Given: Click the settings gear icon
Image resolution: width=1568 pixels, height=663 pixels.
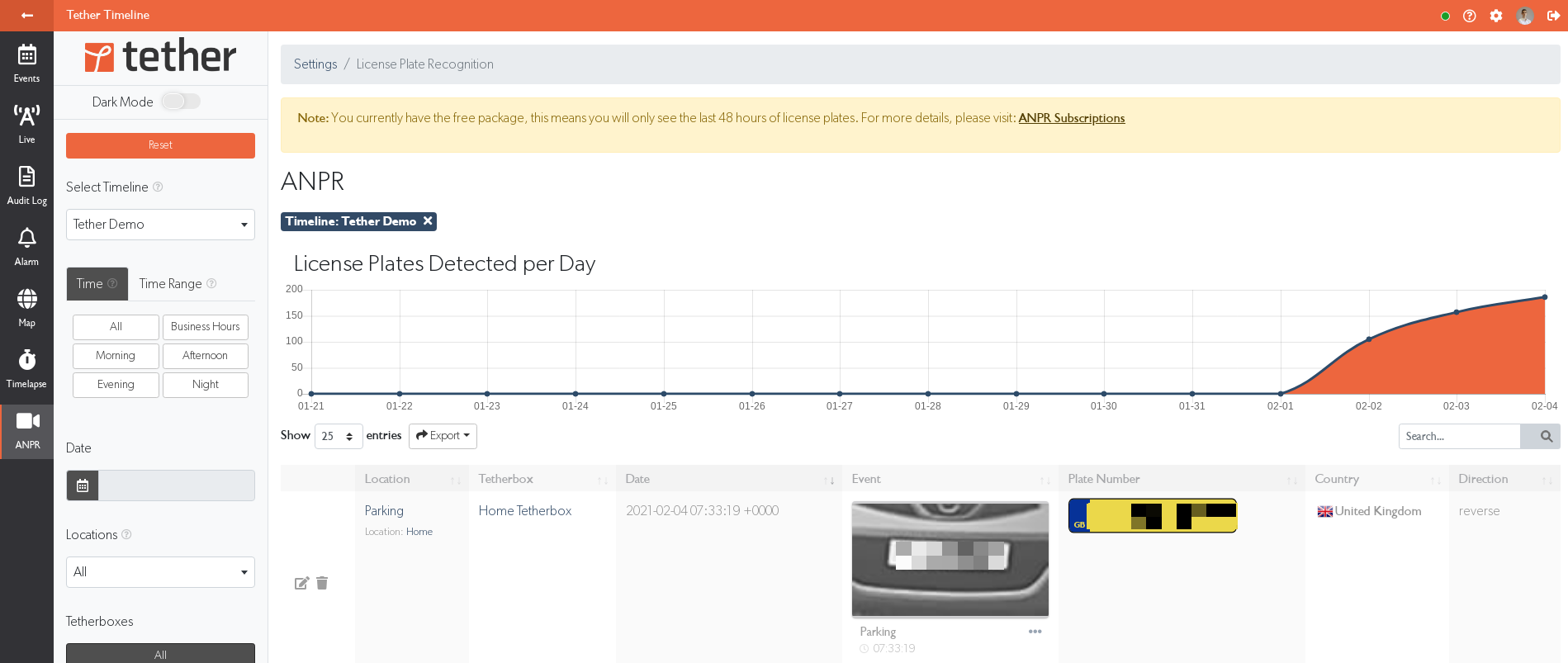Looking at the screenshot, I should tap(1496, 16).
